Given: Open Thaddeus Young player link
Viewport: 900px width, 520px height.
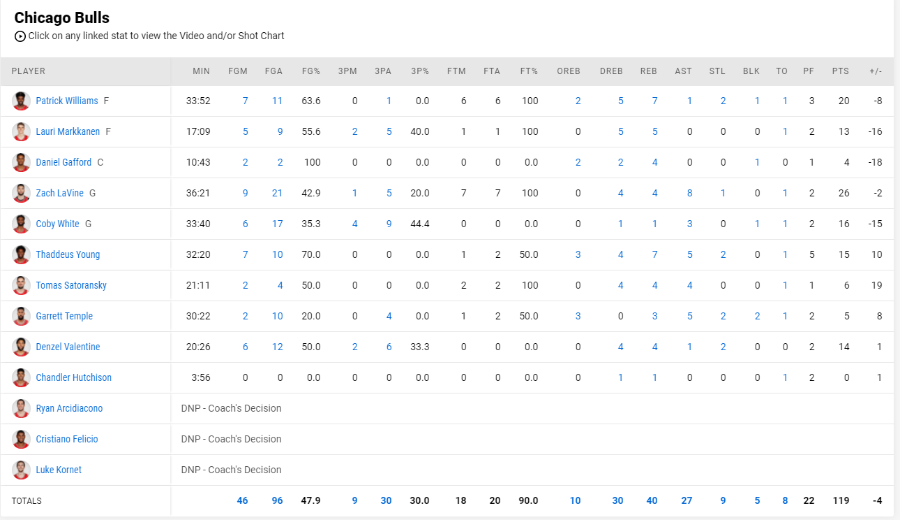Looking at the screenshot, I should pos(68,254).
